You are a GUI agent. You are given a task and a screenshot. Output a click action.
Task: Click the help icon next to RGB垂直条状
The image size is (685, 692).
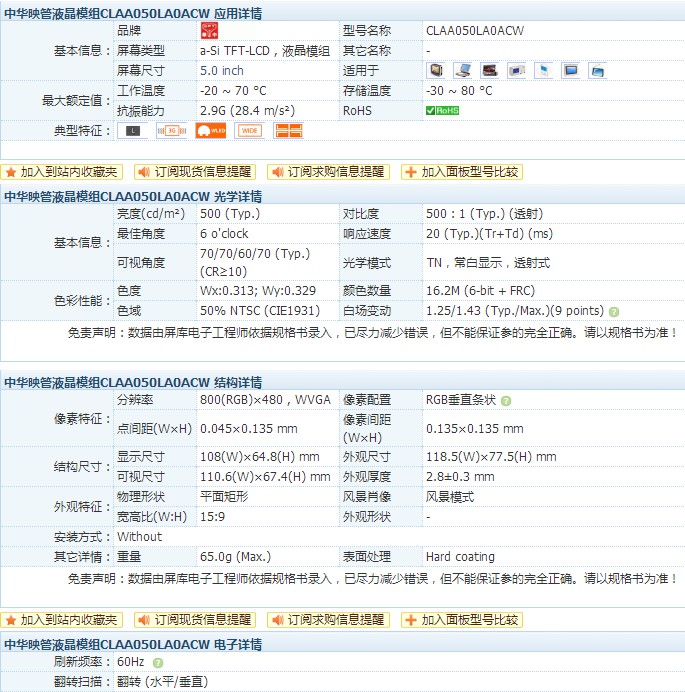(506, 401)
